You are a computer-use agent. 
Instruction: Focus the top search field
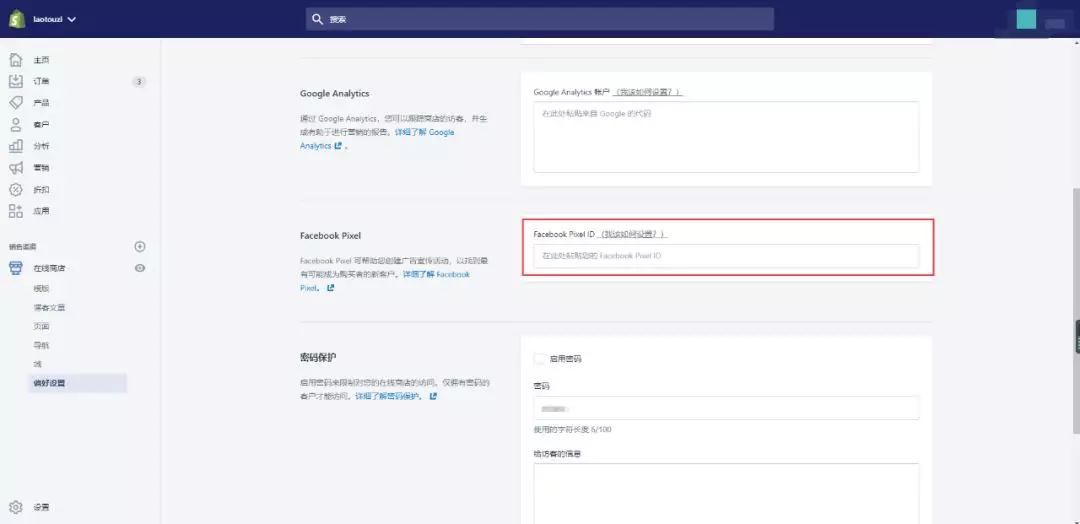[539, 19]
